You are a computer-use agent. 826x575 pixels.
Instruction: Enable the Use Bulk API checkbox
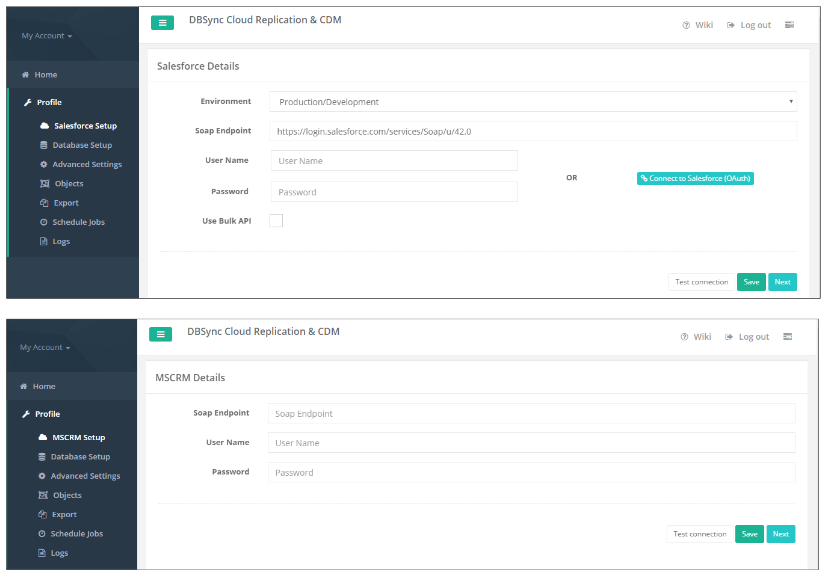[276, 220]
